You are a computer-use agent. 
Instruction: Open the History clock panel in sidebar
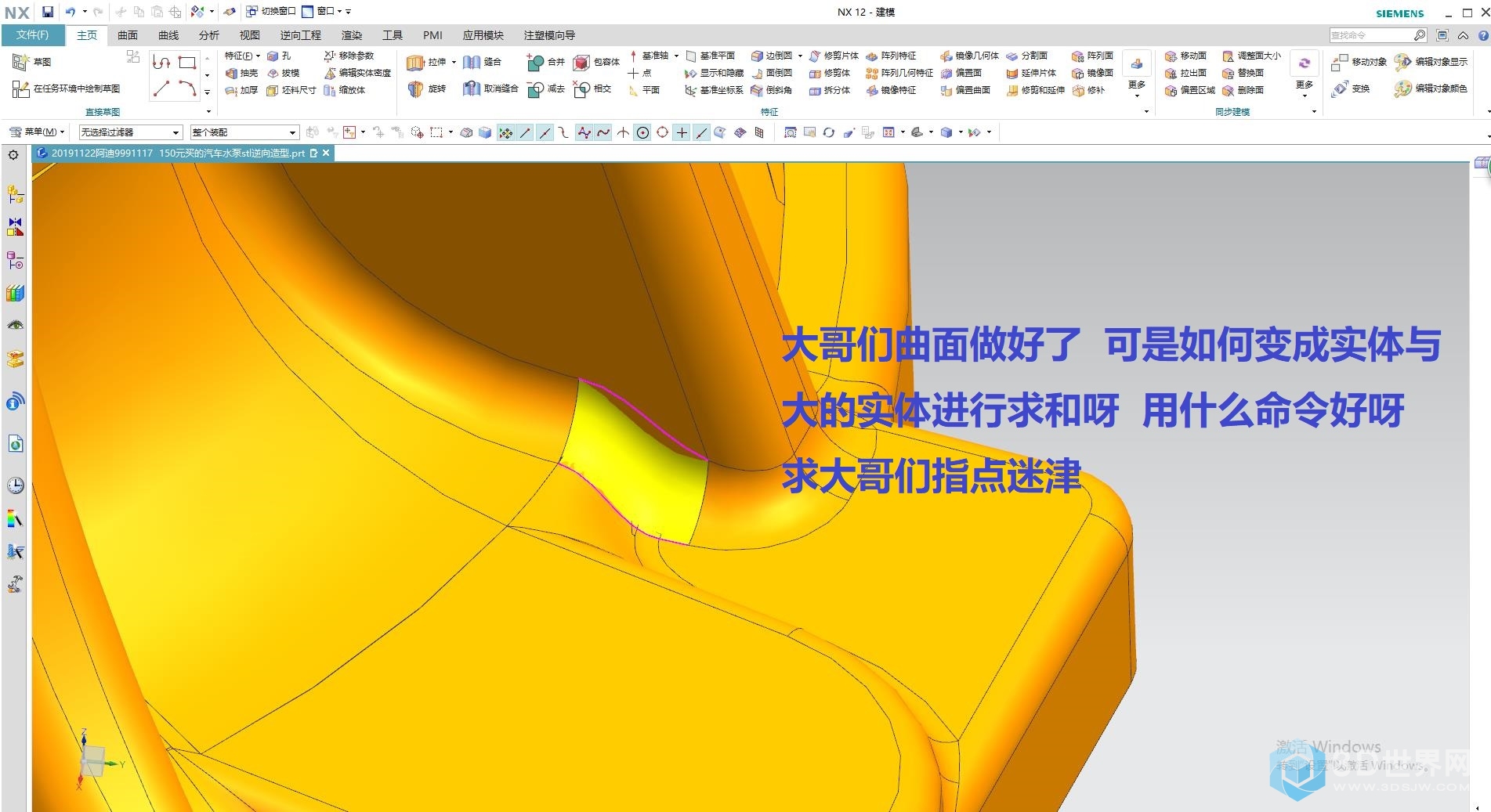pos(15,485)
